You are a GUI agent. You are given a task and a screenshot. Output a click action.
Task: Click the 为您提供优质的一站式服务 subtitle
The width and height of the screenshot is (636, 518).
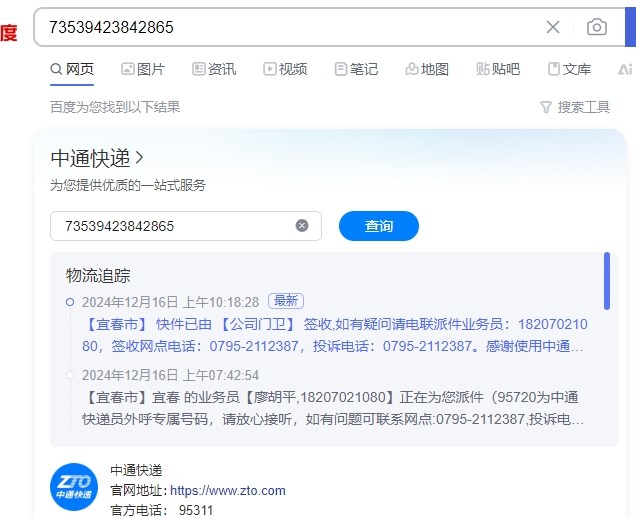point(128,185)
